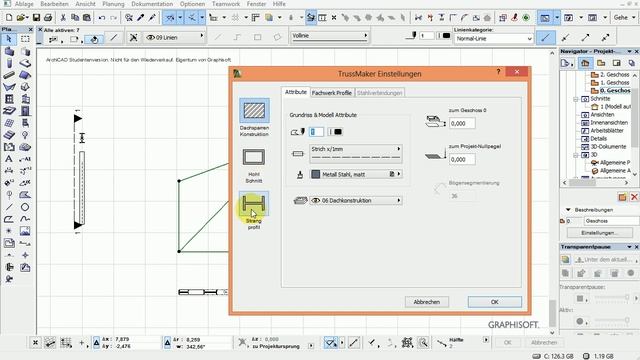Select line with center marker arrowhead option

(x=565, y=38)
